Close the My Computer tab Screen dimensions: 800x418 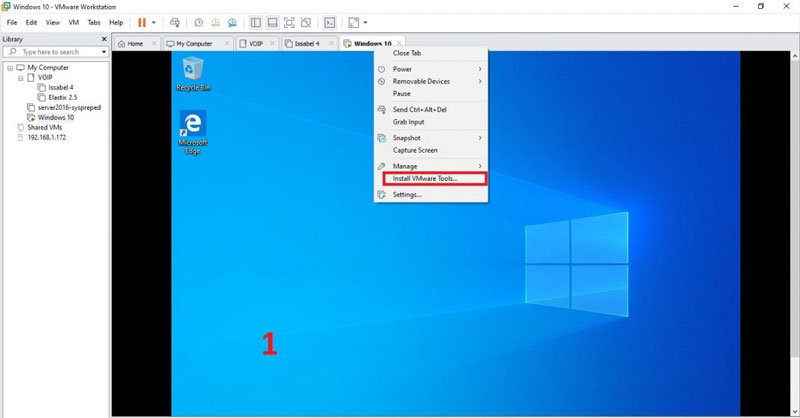(x=227, y=43)
